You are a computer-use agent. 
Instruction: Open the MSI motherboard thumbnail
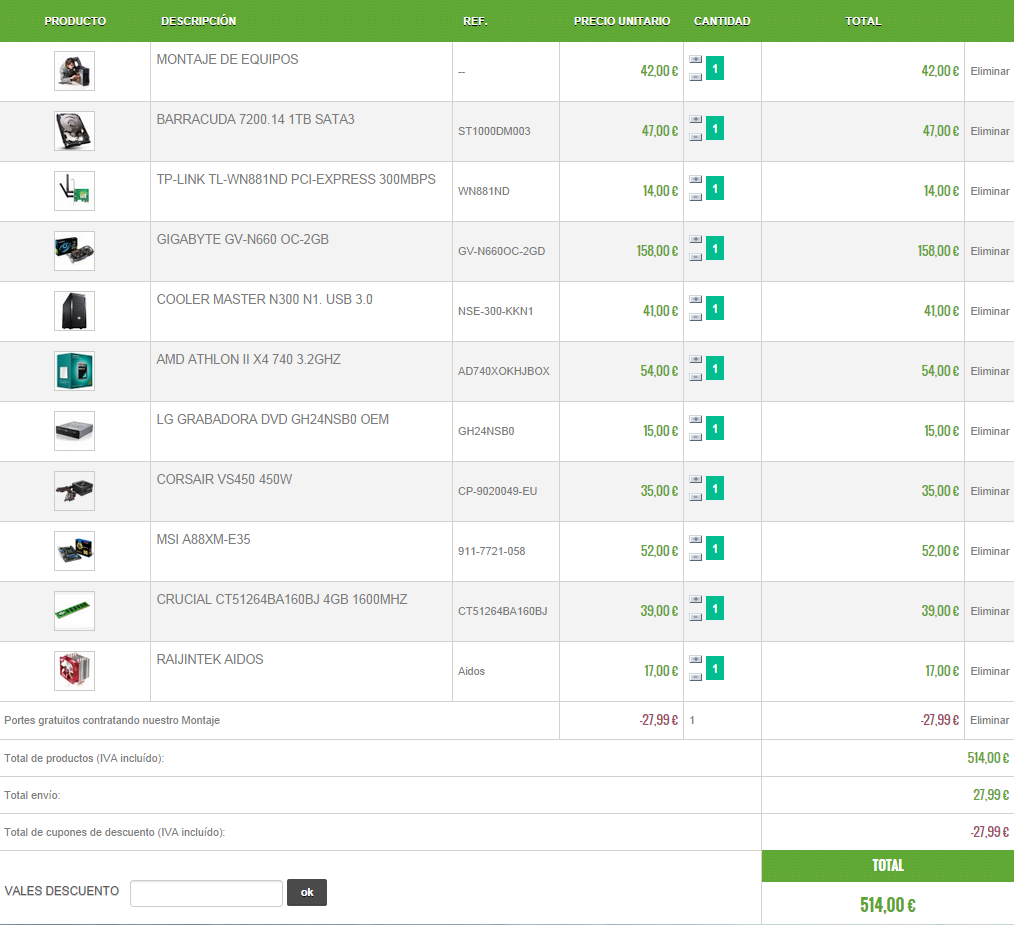click(74, 551)
